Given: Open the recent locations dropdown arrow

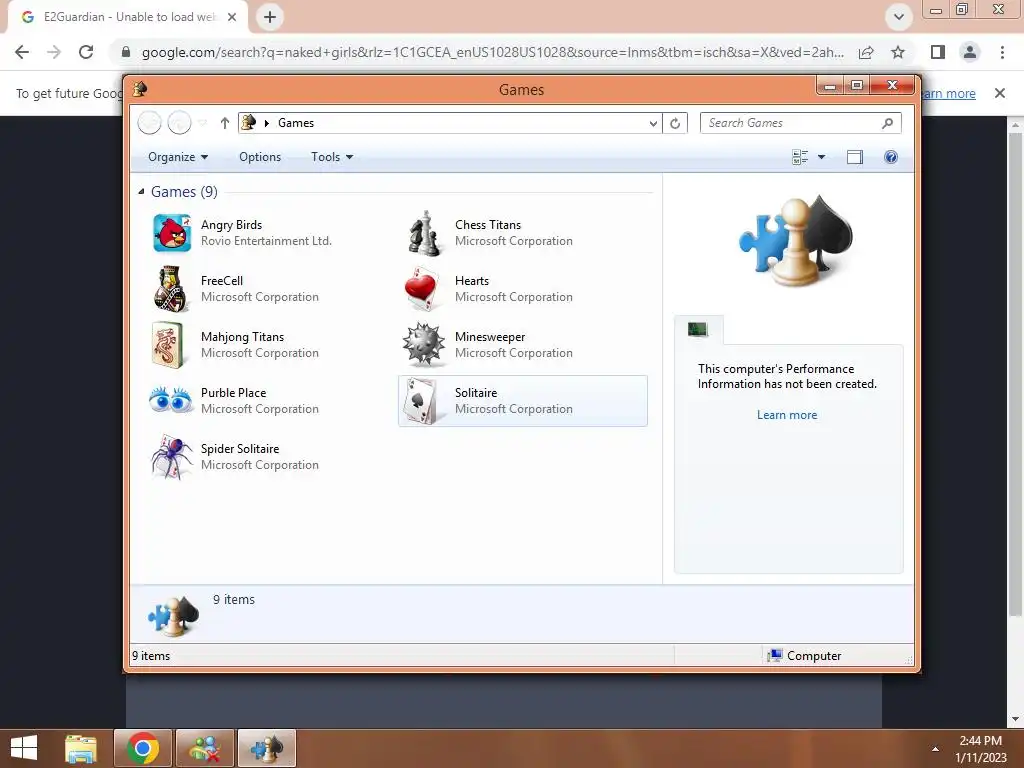Looking at the screenshot, I should pos(202,123).
